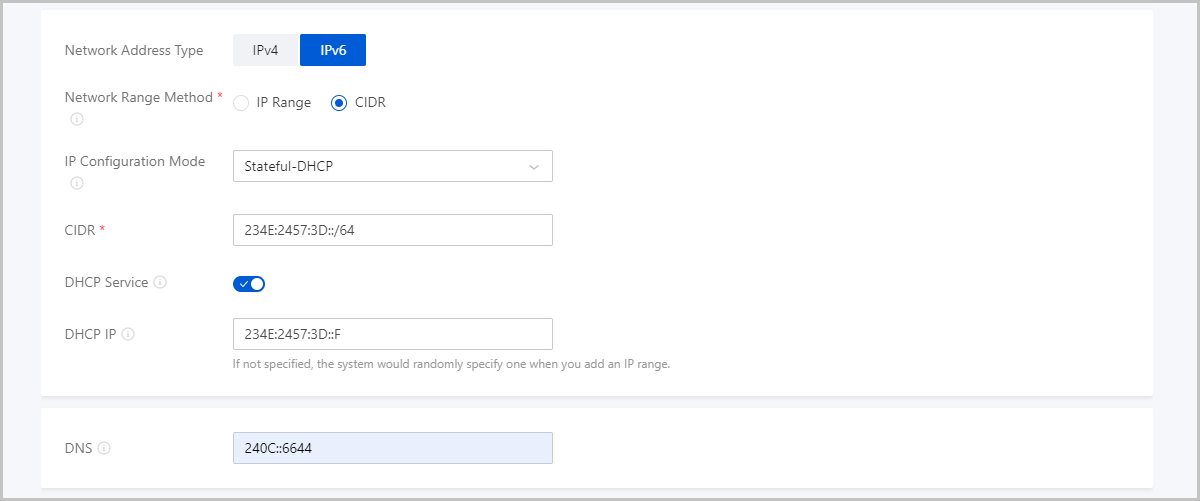Select the CIDR radio button
The height and width of the screenshot is (501, 1200).
coord(339,102)
